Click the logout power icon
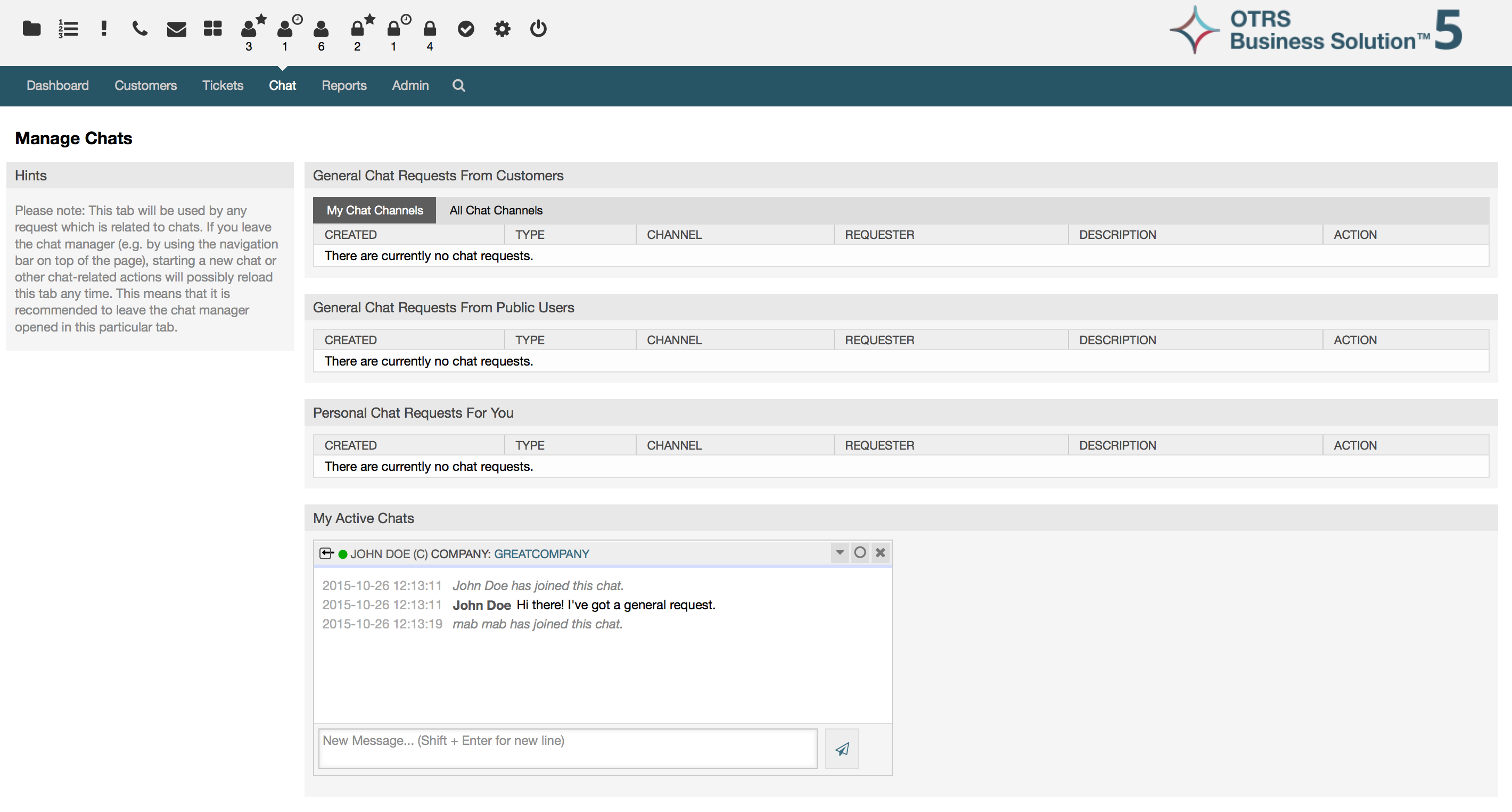1512x812 pixels. tap(538, 28)
